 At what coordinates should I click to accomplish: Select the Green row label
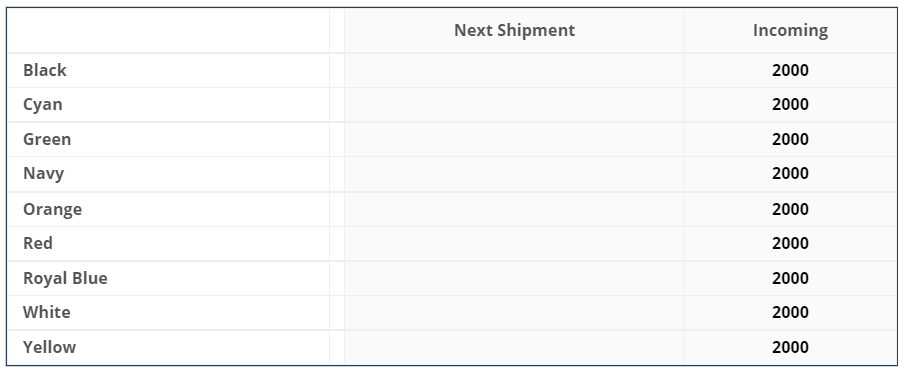point(47,139)
